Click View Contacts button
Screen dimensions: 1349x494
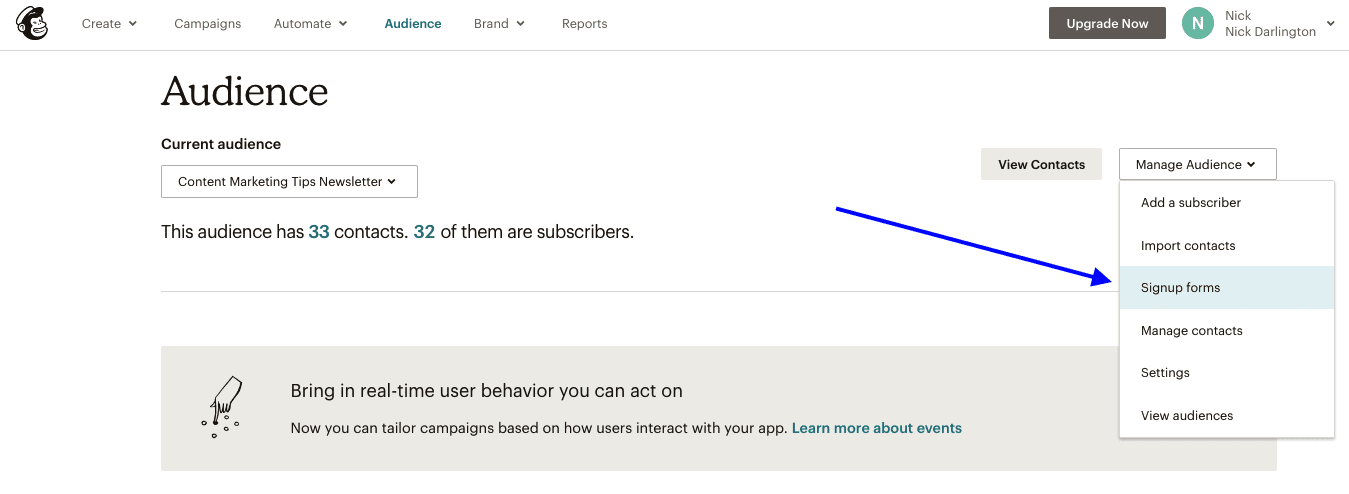tap(1041, 164)
